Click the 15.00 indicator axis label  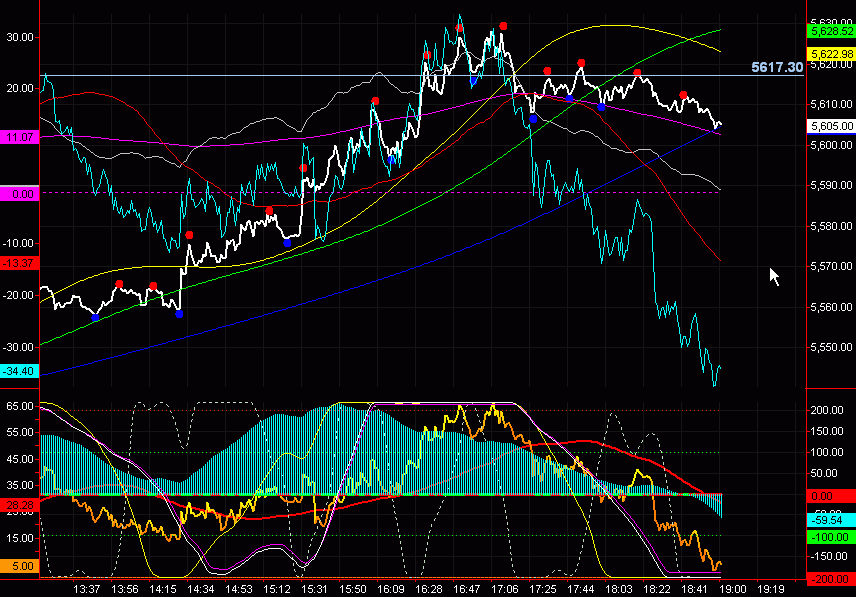point(20,538)
